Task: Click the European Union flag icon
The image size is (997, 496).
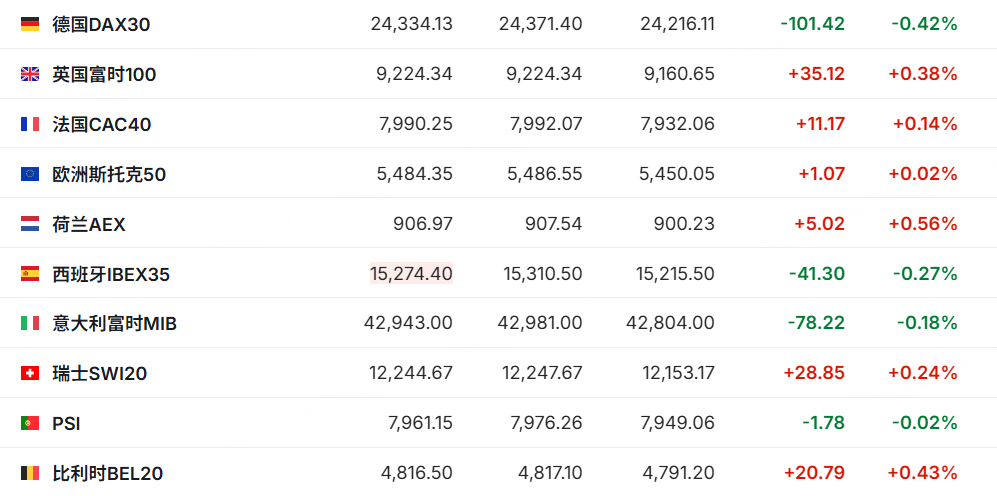Action: [x=30, y=174]
